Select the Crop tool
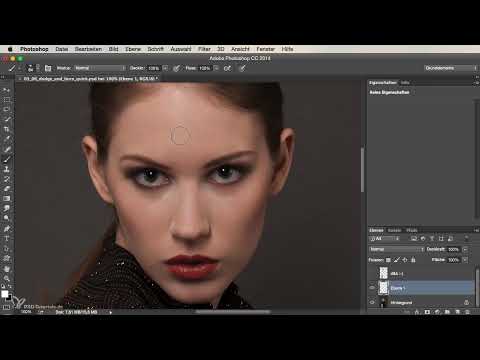 coord(6,129)
